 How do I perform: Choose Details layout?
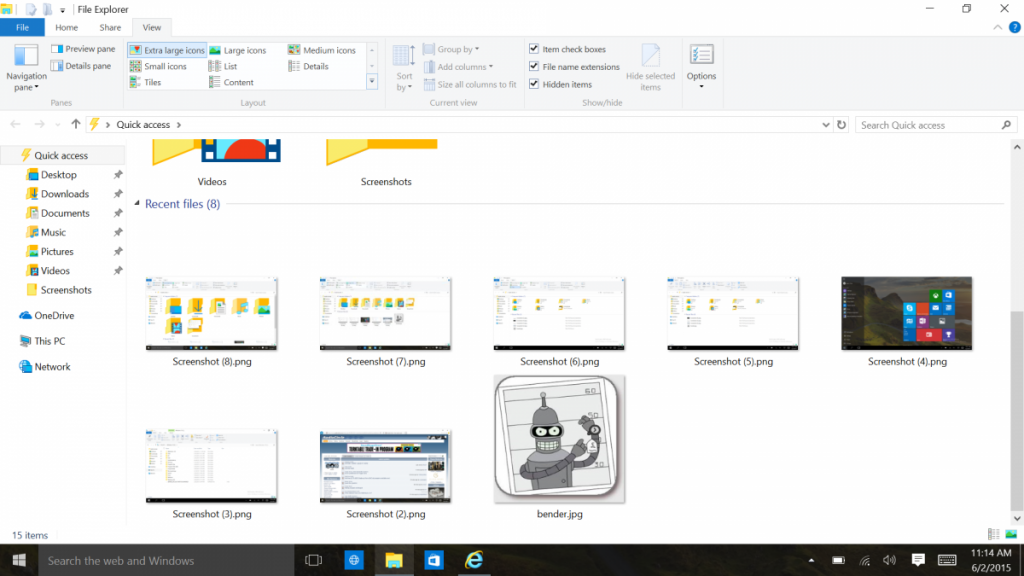(x=308, y=66)
